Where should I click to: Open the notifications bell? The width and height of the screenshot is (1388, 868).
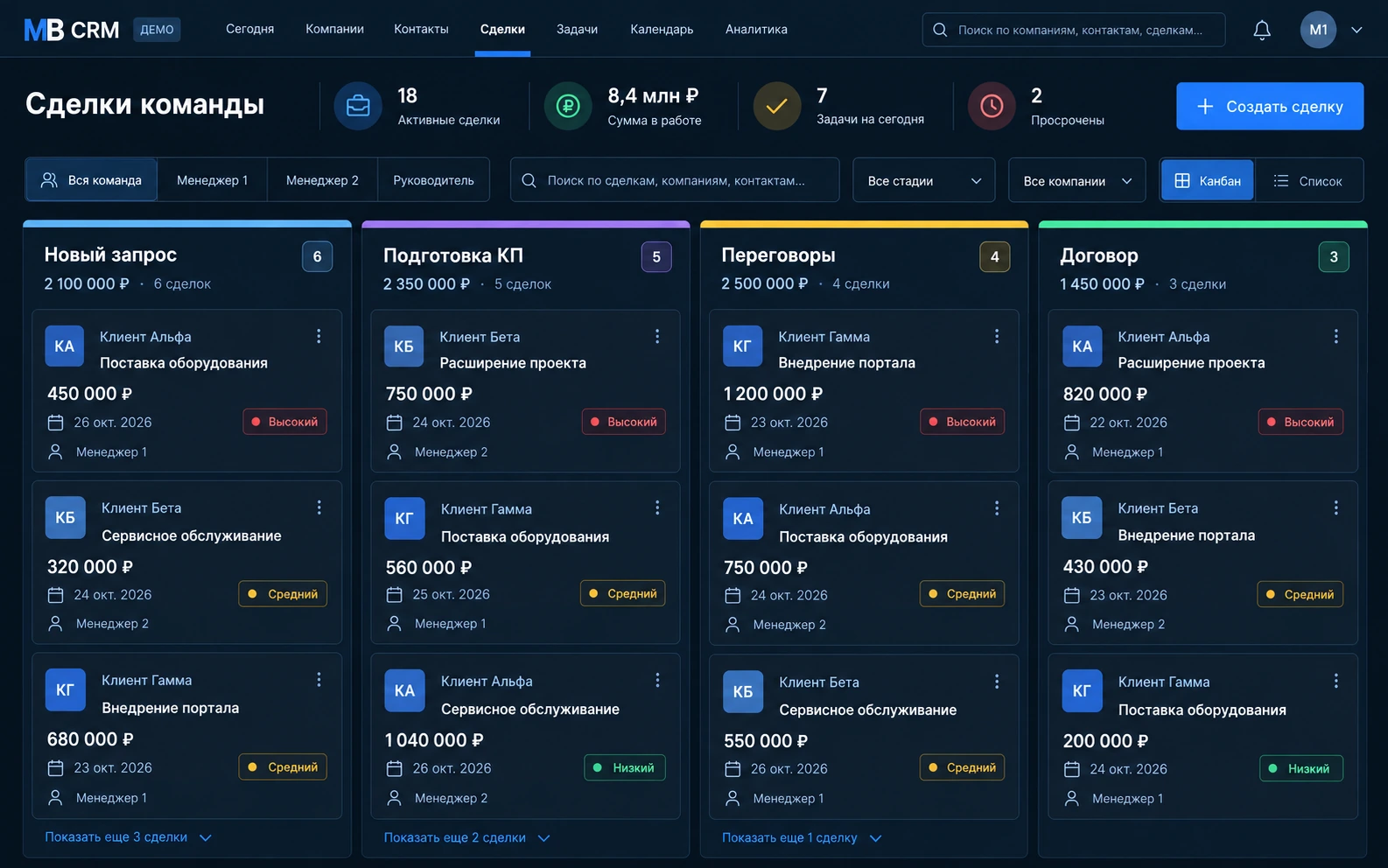(1262, 30)
